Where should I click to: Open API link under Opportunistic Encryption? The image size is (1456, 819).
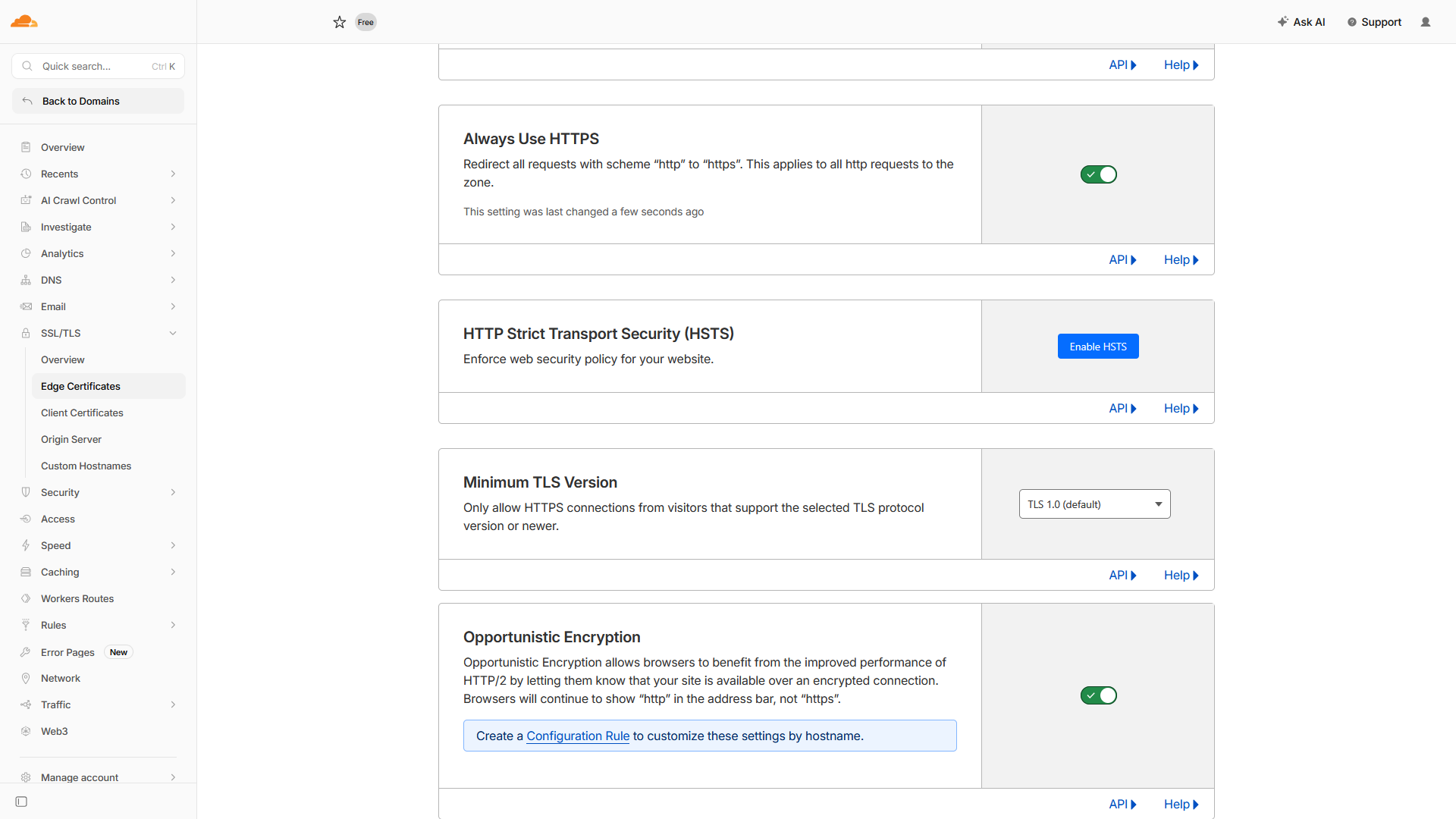[1122, 804]
